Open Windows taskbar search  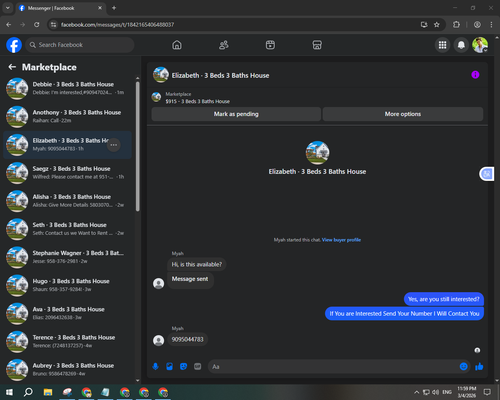click(28, 392)
